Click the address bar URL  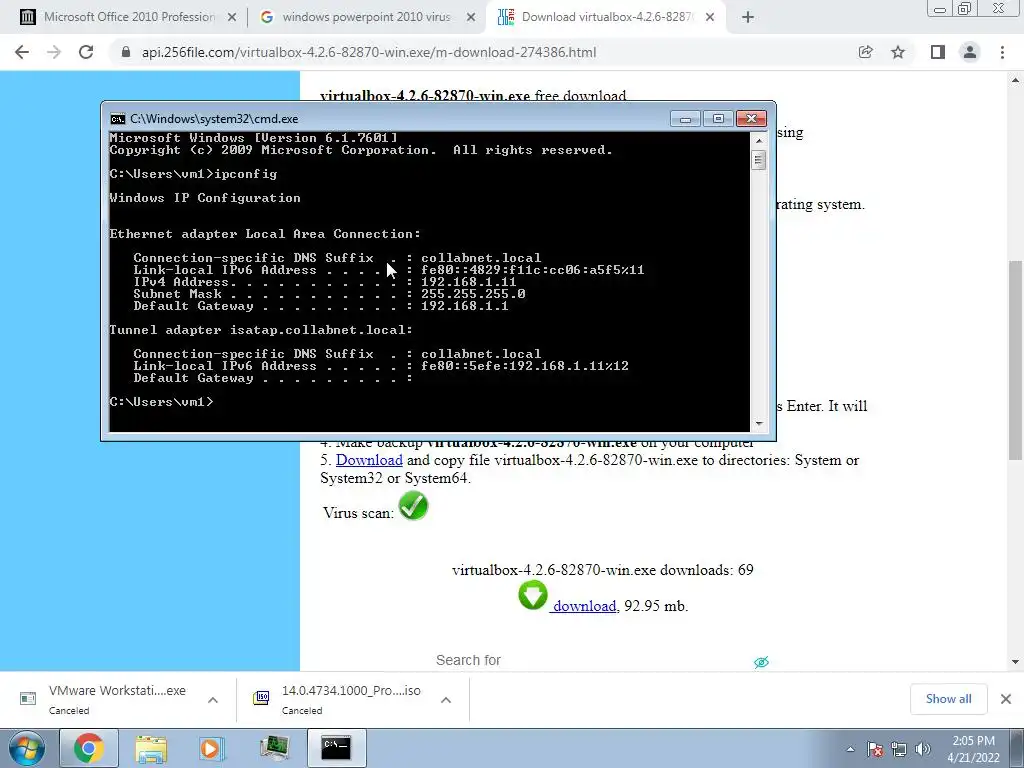click(369, 52)
